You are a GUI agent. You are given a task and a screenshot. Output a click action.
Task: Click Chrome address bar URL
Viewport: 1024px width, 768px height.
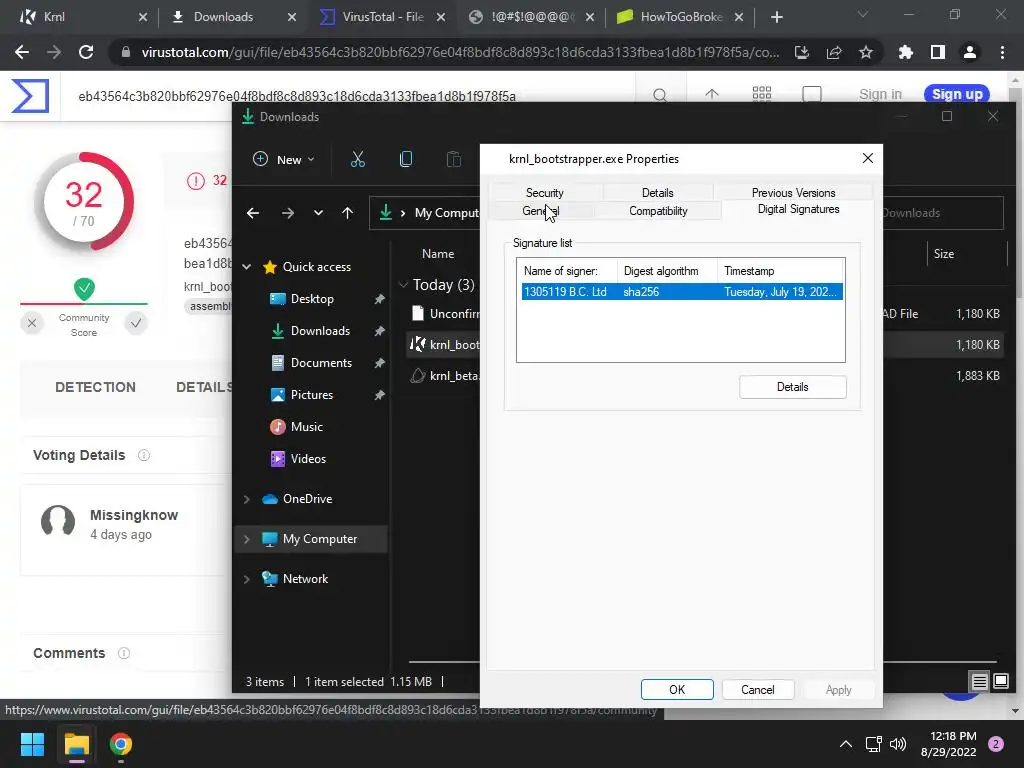coord(460,52)
